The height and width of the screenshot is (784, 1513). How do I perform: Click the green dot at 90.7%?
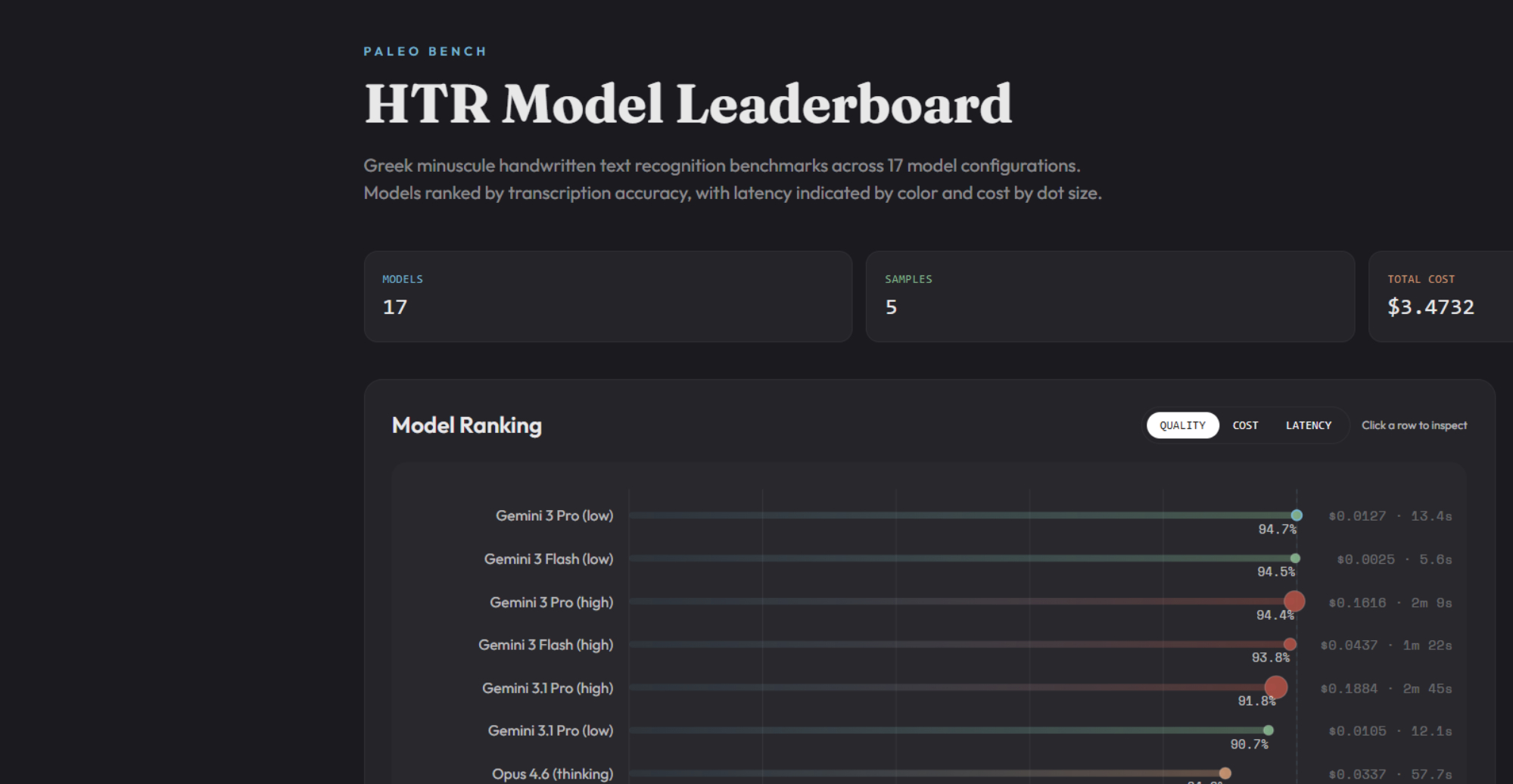click(1269, 730)
